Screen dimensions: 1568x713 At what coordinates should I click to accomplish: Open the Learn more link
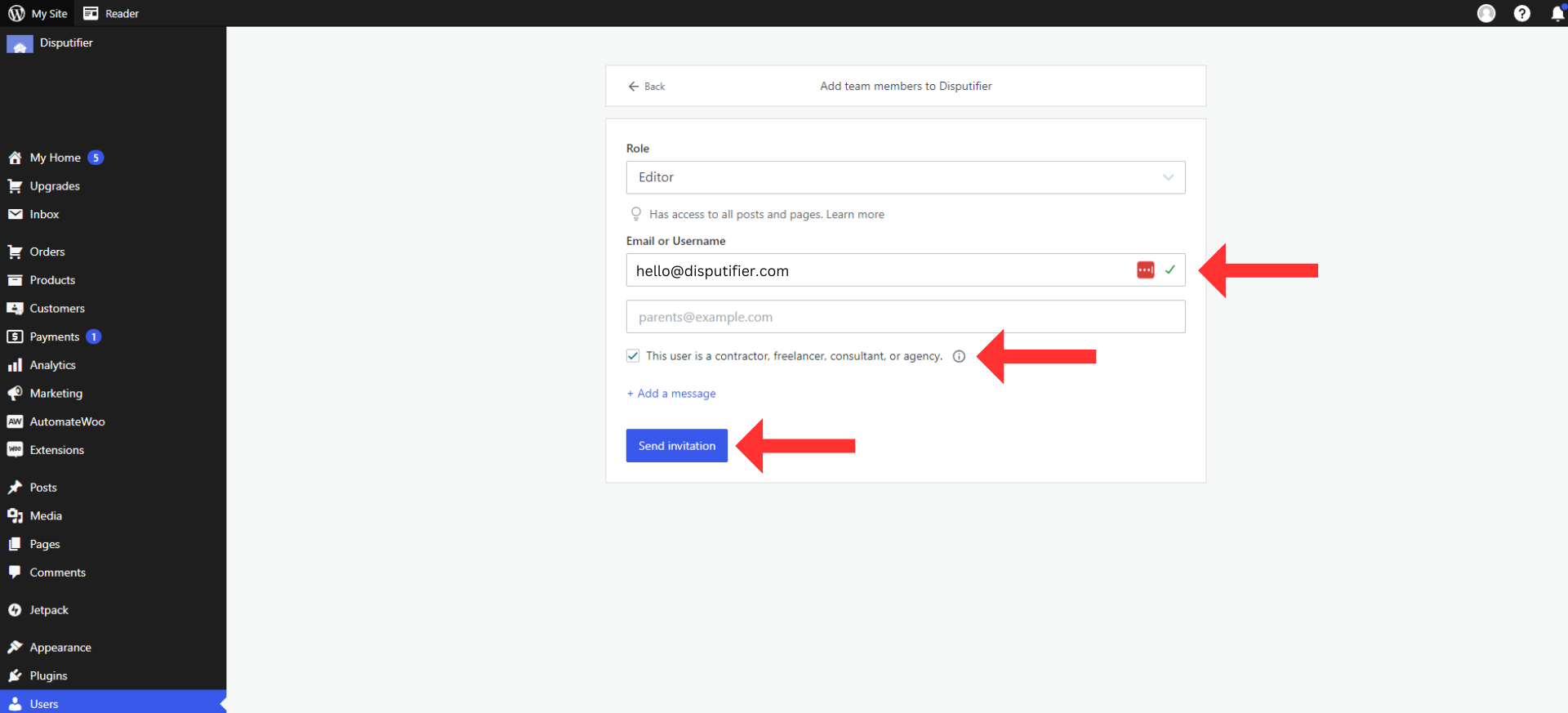[x=855, y=215]
